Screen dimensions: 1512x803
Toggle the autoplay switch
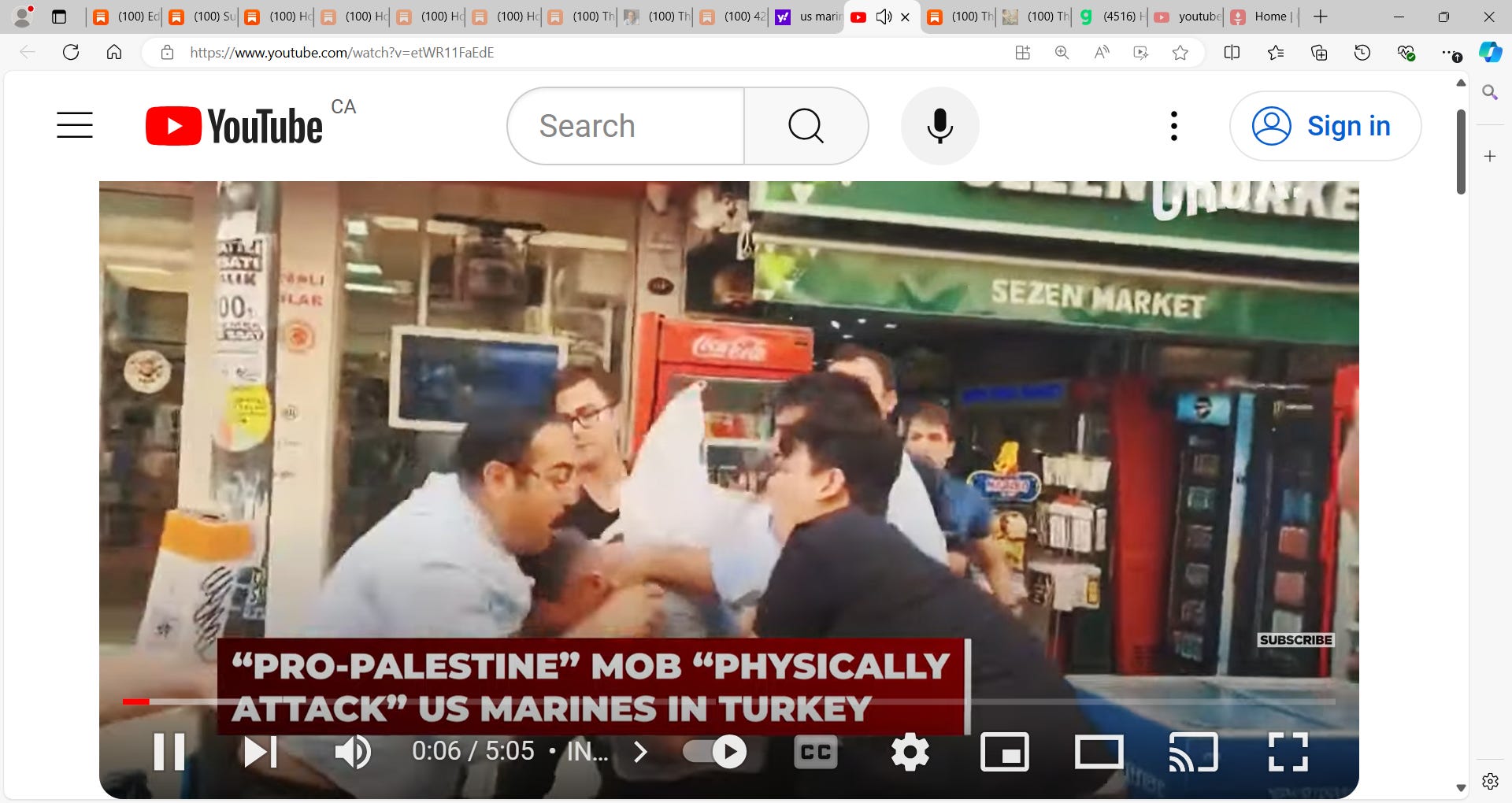pyautogui.click(x=715, y=751)
